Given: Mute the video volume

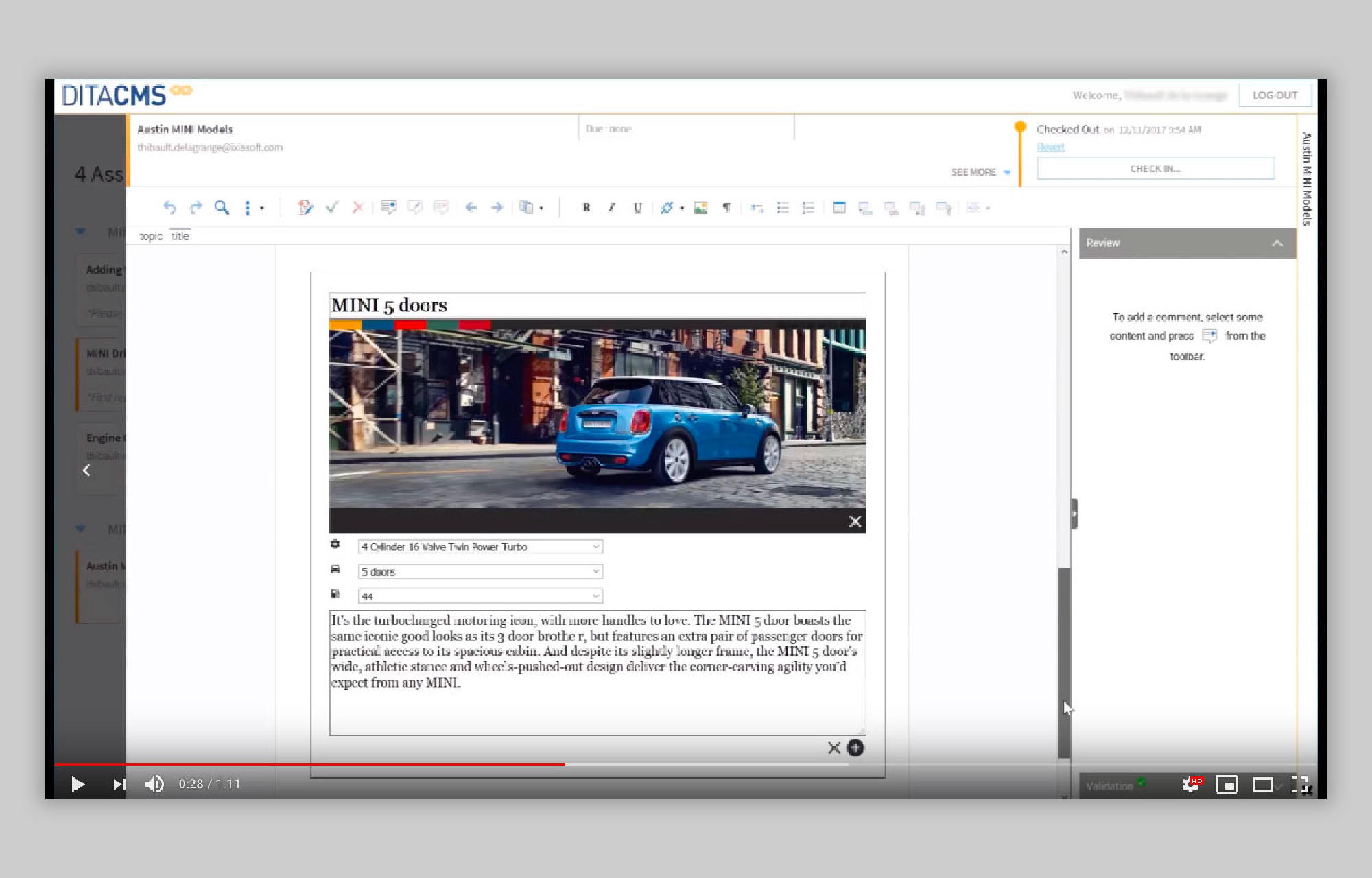Looking at the screenshot, I should (154, 784).
